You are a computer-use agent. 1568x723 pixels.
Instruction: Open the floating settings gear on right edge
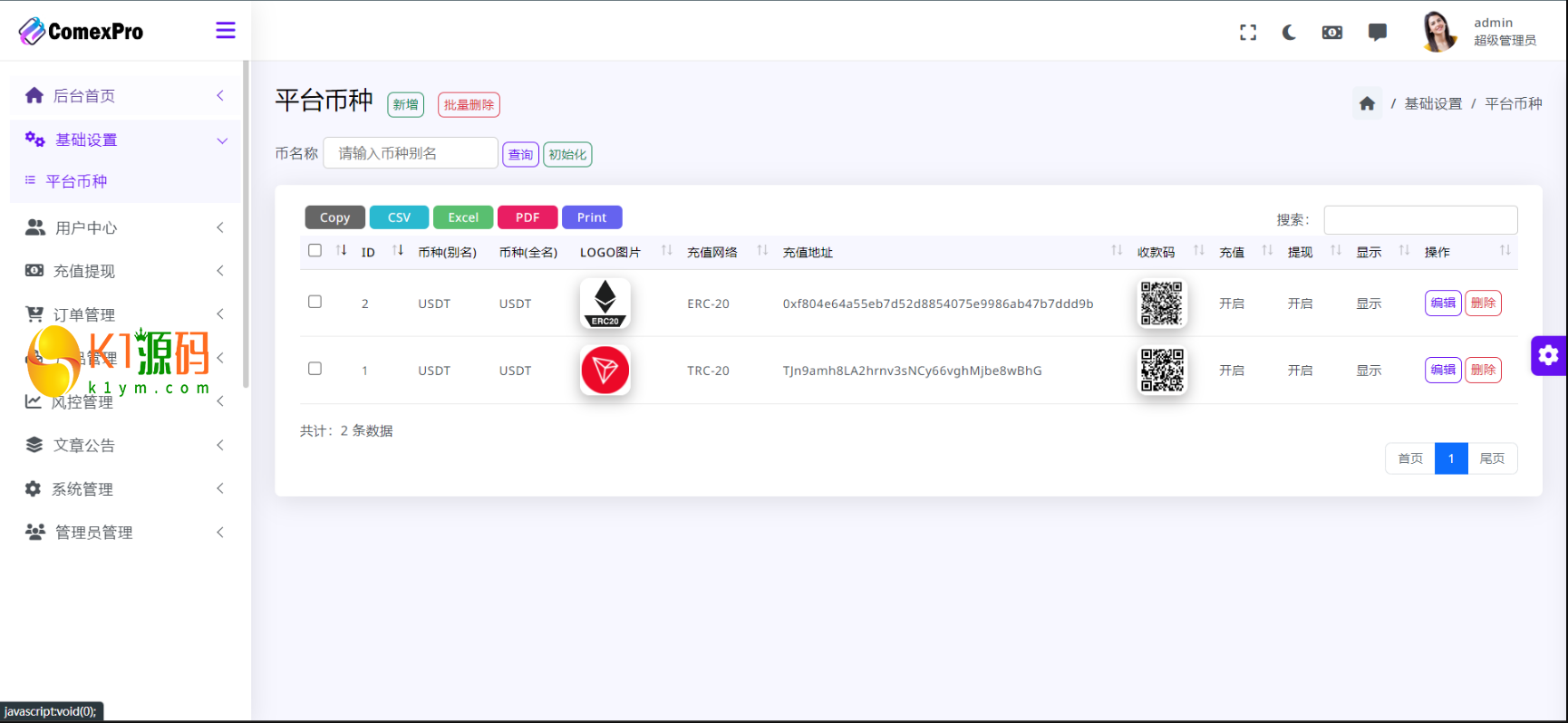[x=1548, y=355]
